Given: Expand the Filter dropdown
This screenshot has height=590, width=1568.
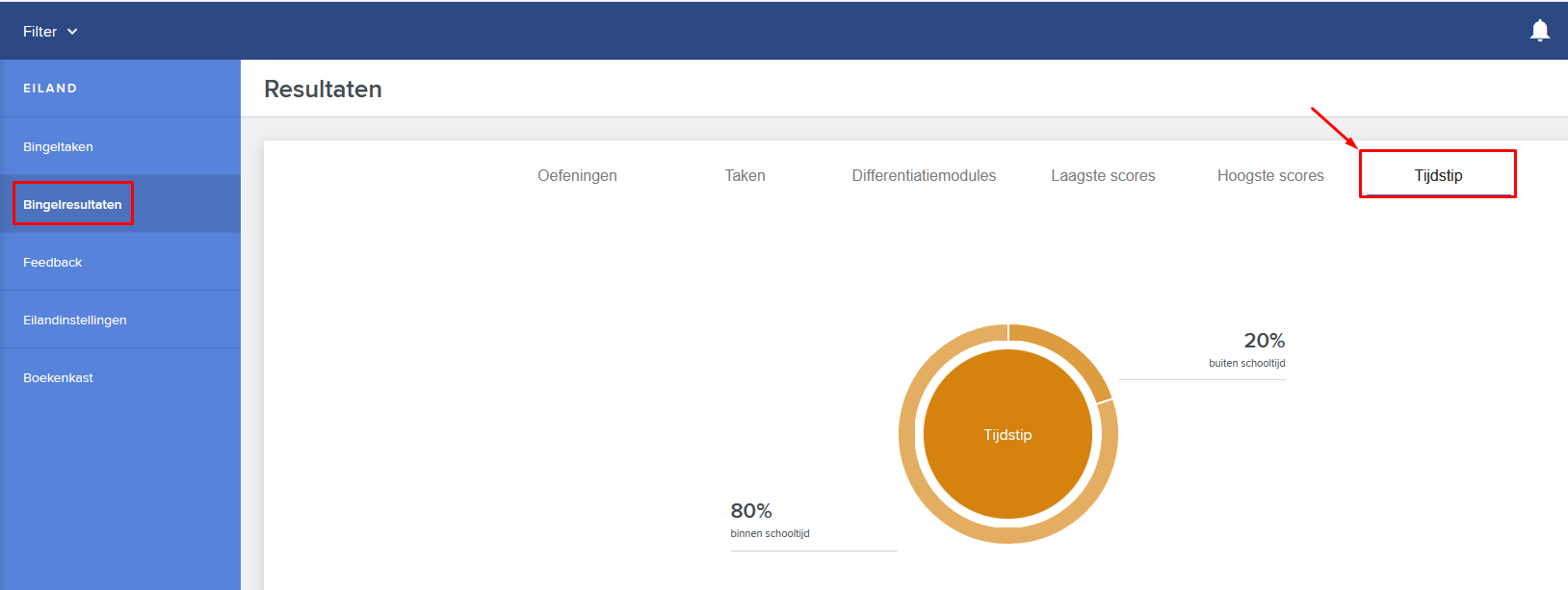Looking at the screenshot, I should tap(50, 32).
